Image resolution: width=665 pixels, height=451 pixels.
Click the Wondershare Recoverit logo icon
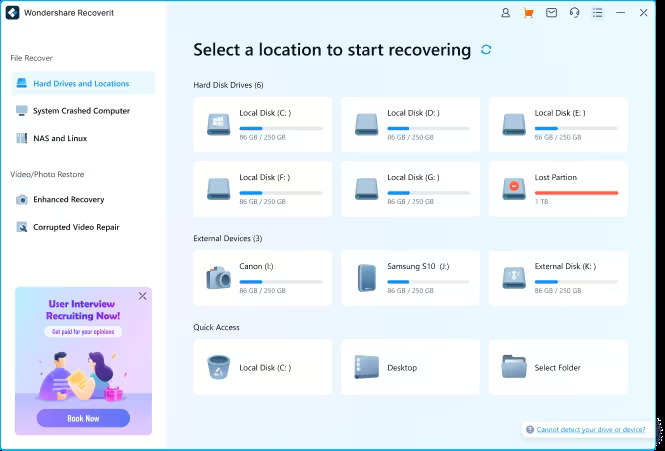[12, 13]
